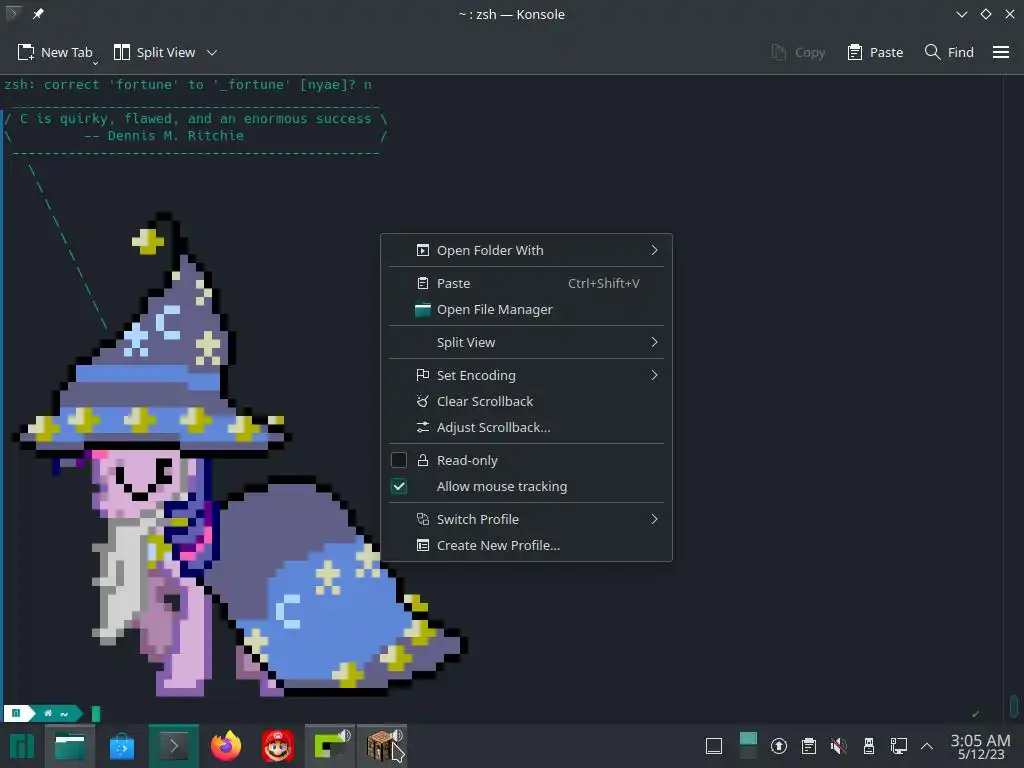Expand hidden system tray icons
The width and height of the screenshot is (1024, 768).
point(927,746)
